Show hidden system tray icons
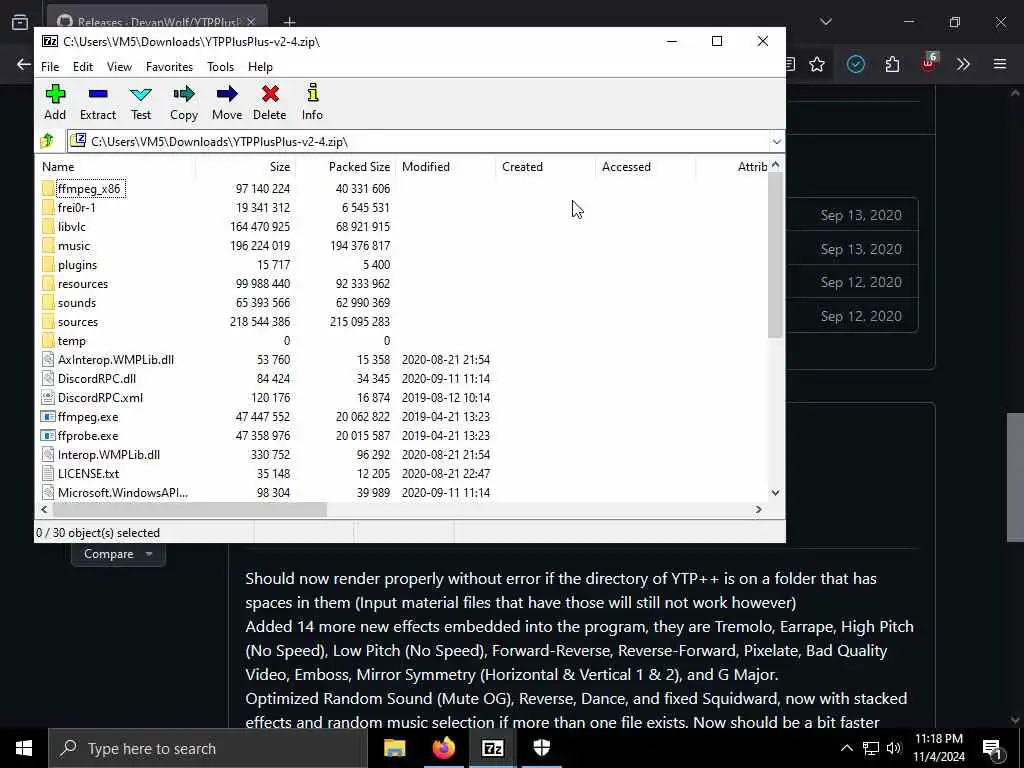1024x768 pixels. pyautogui.click(x=846, y=748)
